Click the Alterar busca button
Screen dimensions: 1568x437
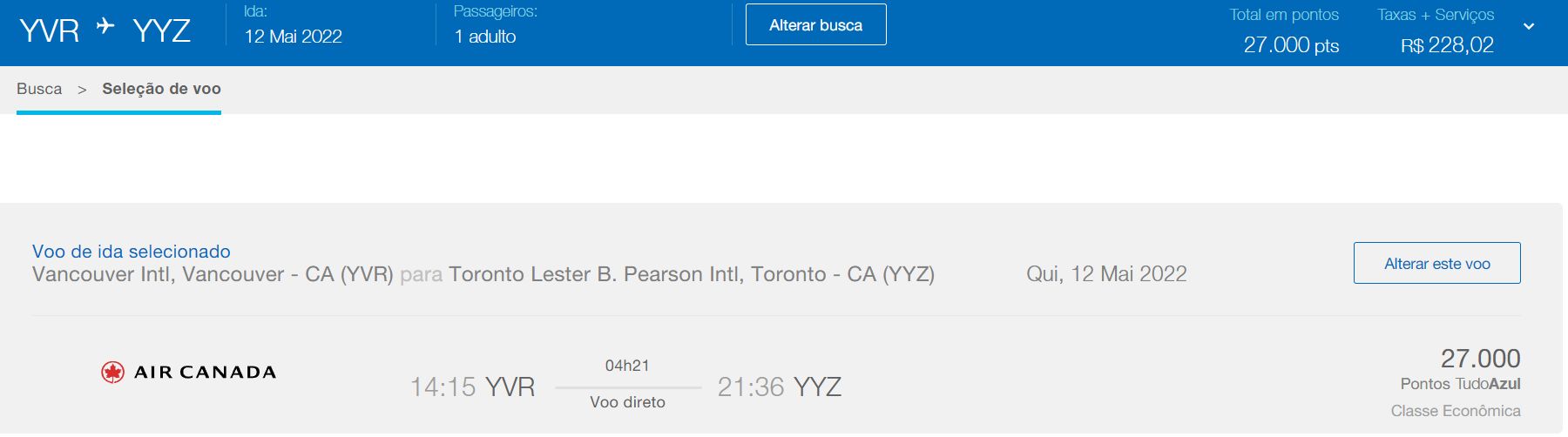(x=815, y=24)
